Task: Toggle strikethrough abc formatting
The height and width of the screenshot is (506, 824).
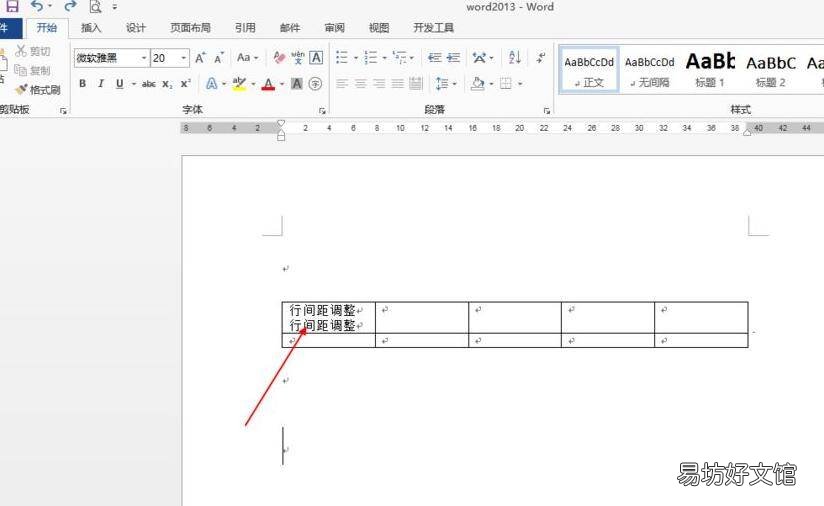Action: click(149, 84)
